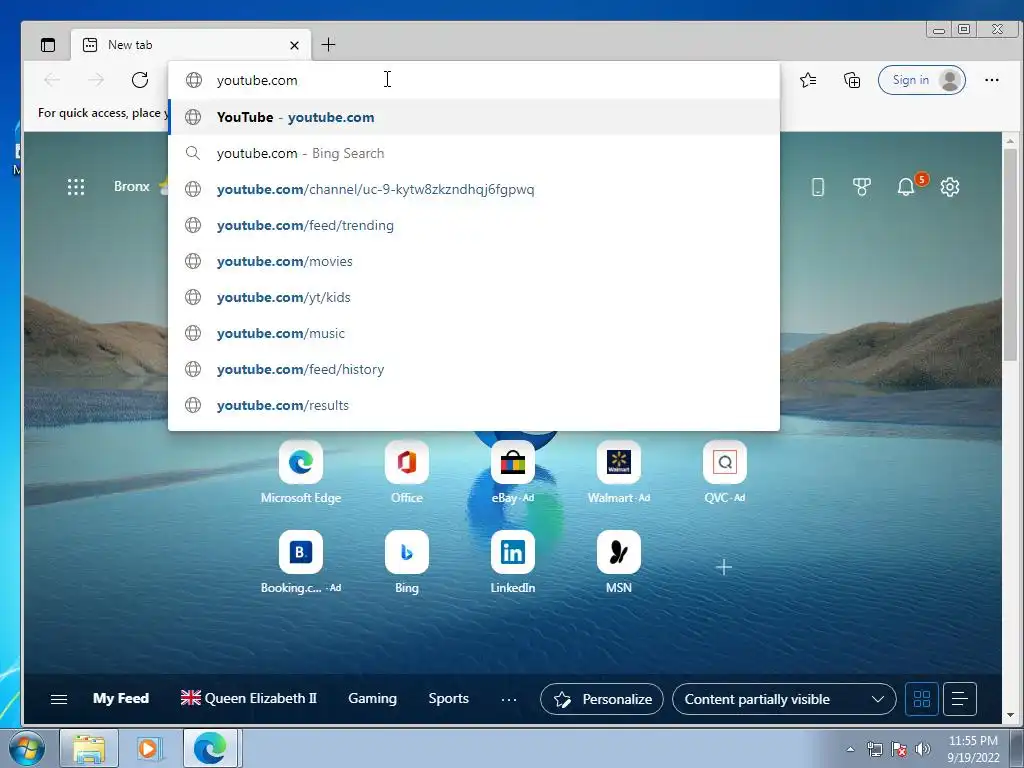The width and height of the screenshot is (1024, 768).
Task: Select youtube.com Bing Search suggestion
Action: (474, 153)
